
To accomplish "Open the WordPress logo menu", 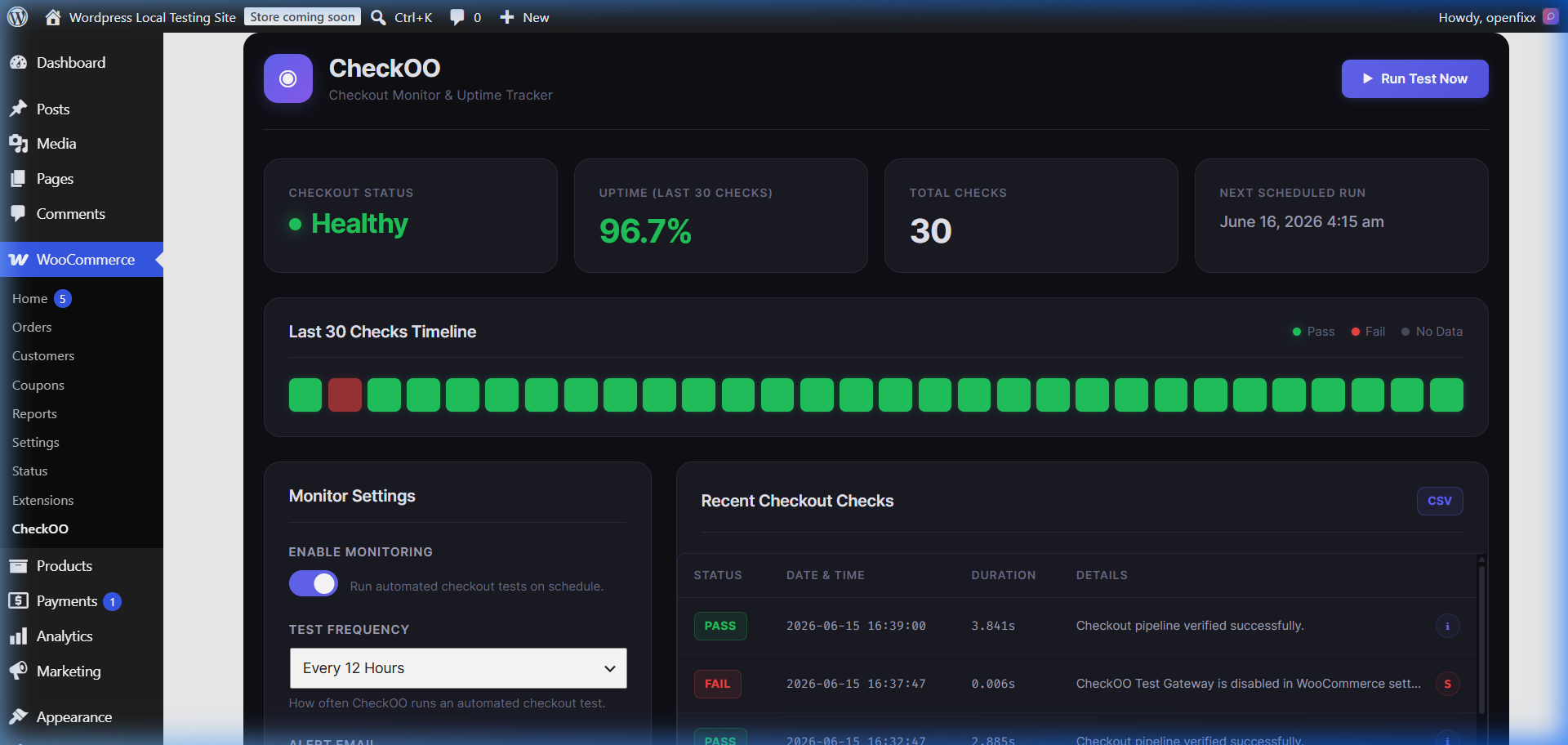I will click(x=17, y=16).
